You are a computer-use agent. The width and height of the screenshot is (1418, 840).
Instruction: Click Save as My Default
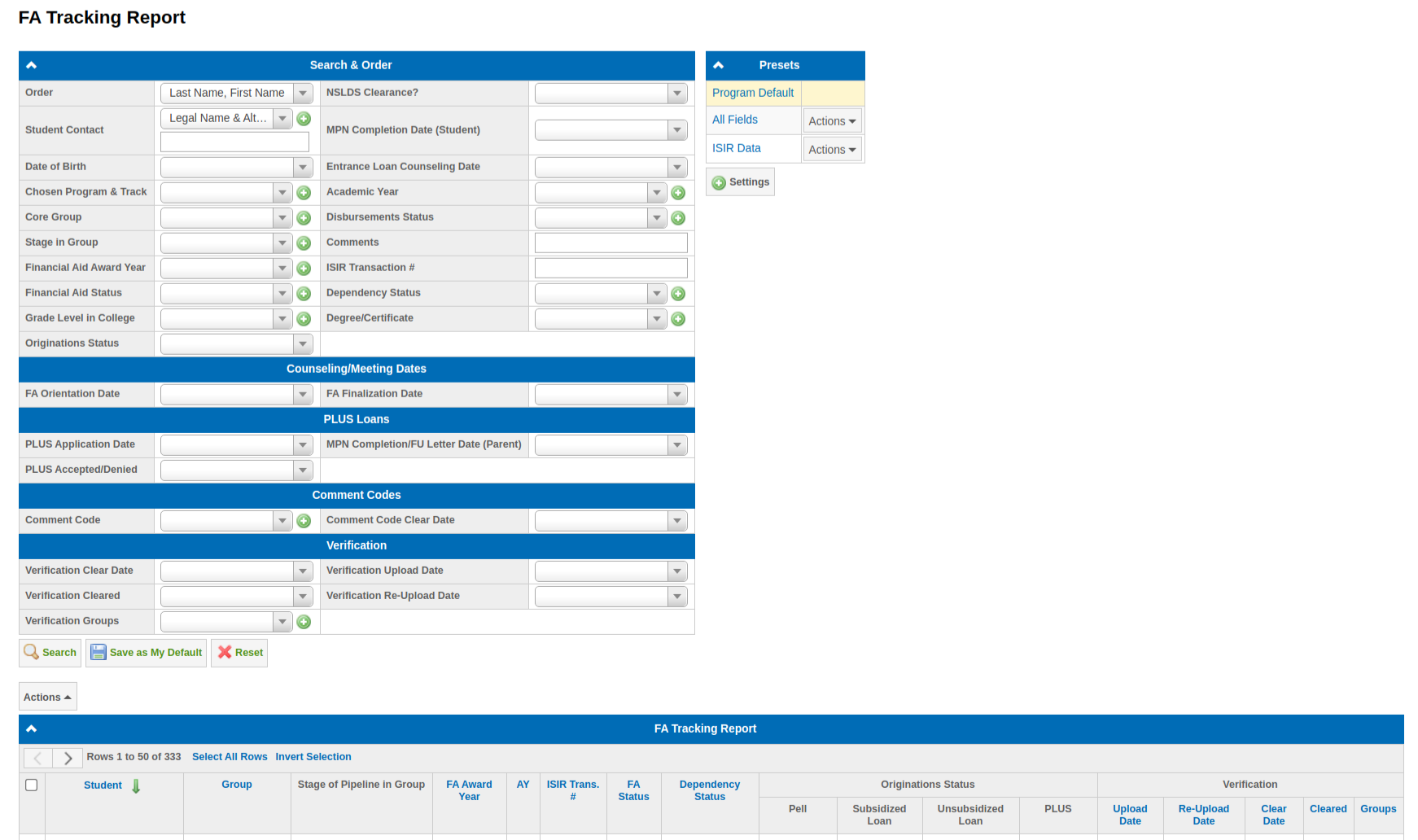pos(146,653)
